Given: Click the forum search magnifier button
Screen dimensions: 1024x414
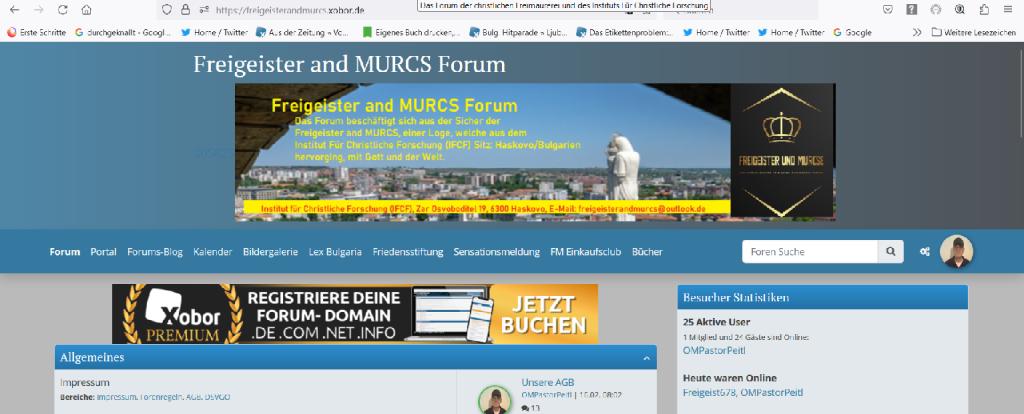Looking at the screenshot, I should click(890, 252).
